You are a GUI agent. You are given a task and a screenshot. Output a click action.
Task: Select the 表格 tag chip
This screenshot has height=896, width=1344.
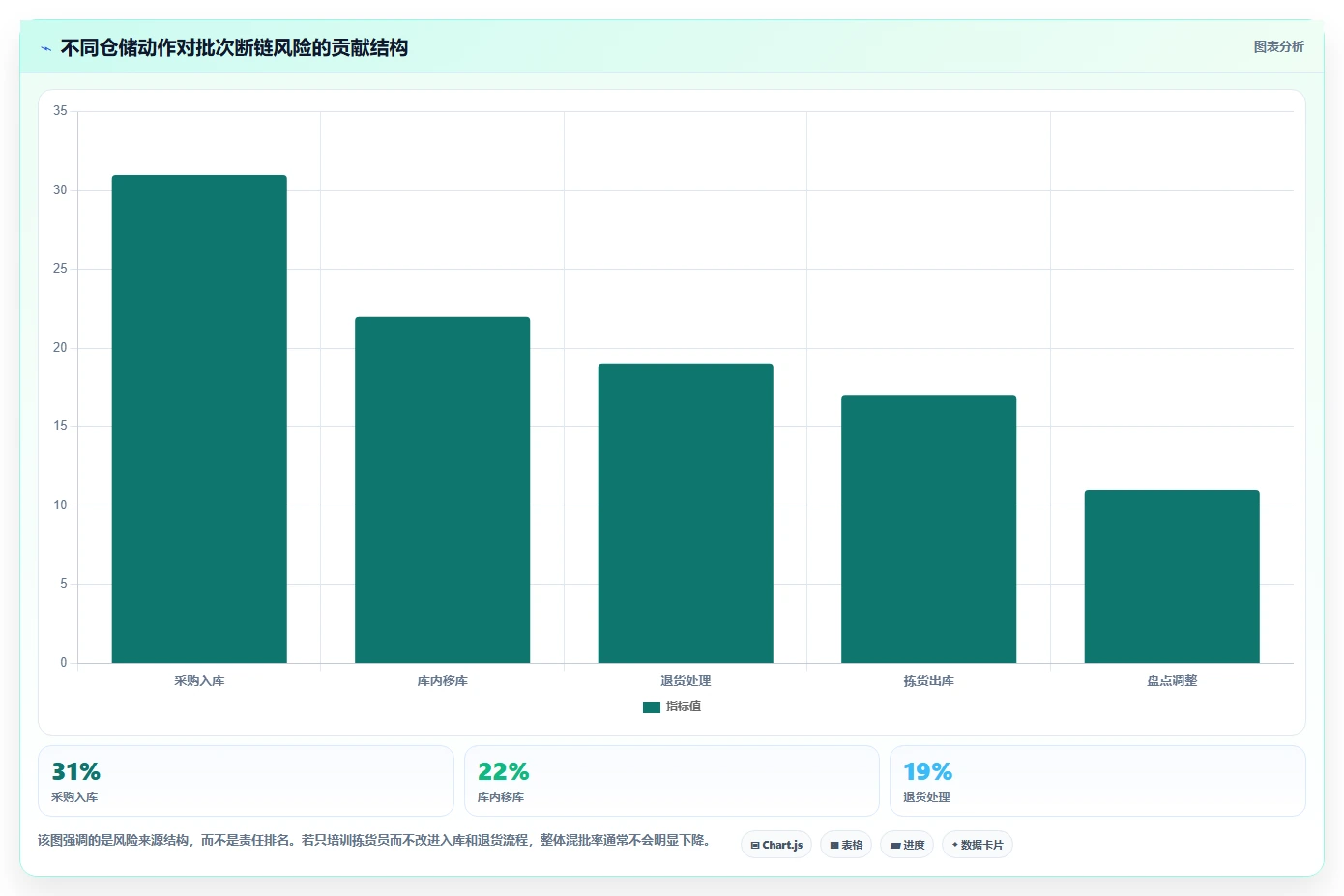coord(846,845)
